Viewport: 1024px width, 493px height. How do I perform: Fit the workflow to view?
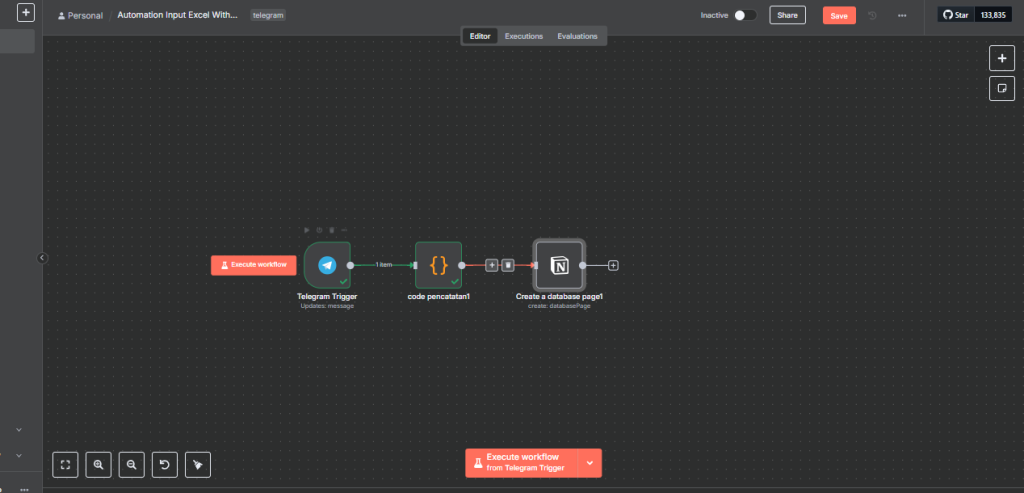point(65,464)
